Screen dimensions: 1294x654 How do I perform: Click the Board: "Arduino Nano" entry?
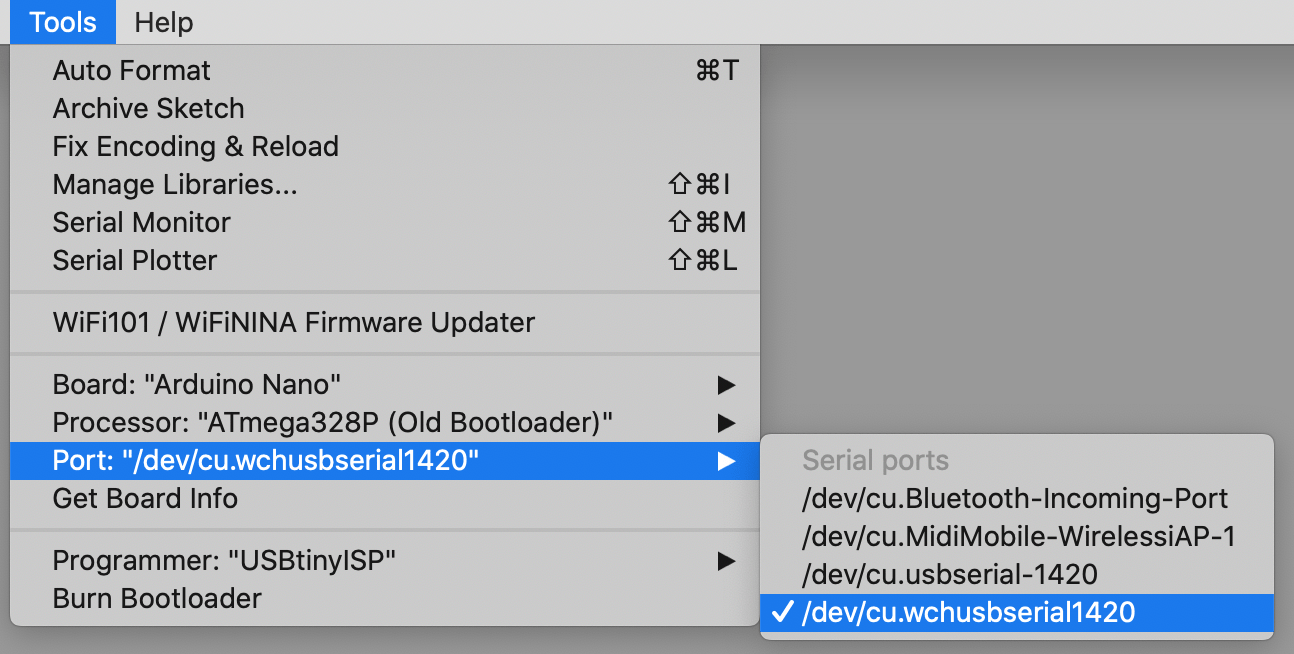pos(385,385)
